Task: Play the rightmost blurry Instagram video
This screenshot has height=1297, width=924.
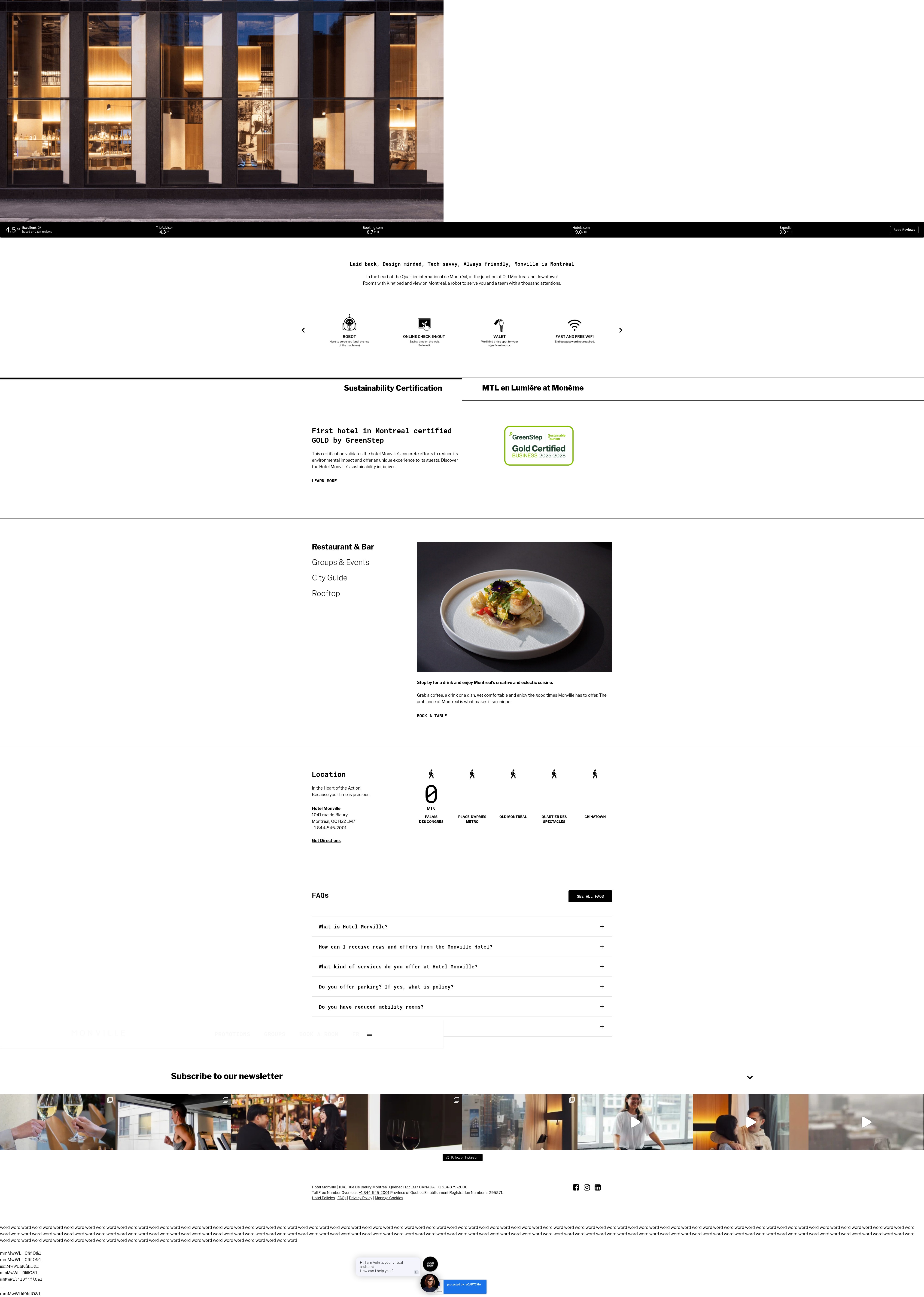Action: (x=866, y=1122)
